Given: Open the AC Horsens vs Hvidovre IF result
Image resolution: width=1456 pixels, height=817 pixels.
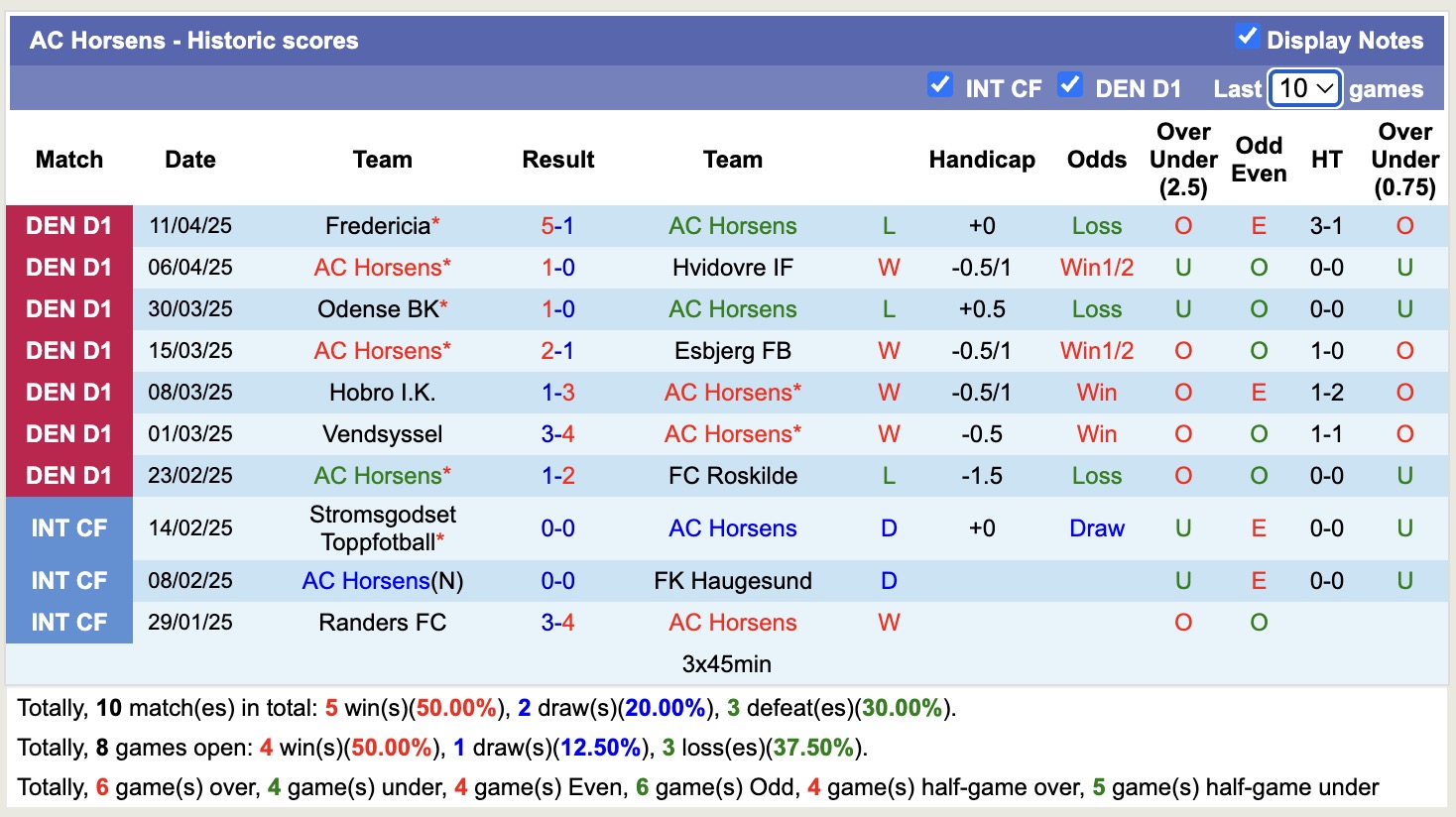Looking at the screenshot, I should tap(557, 267).
